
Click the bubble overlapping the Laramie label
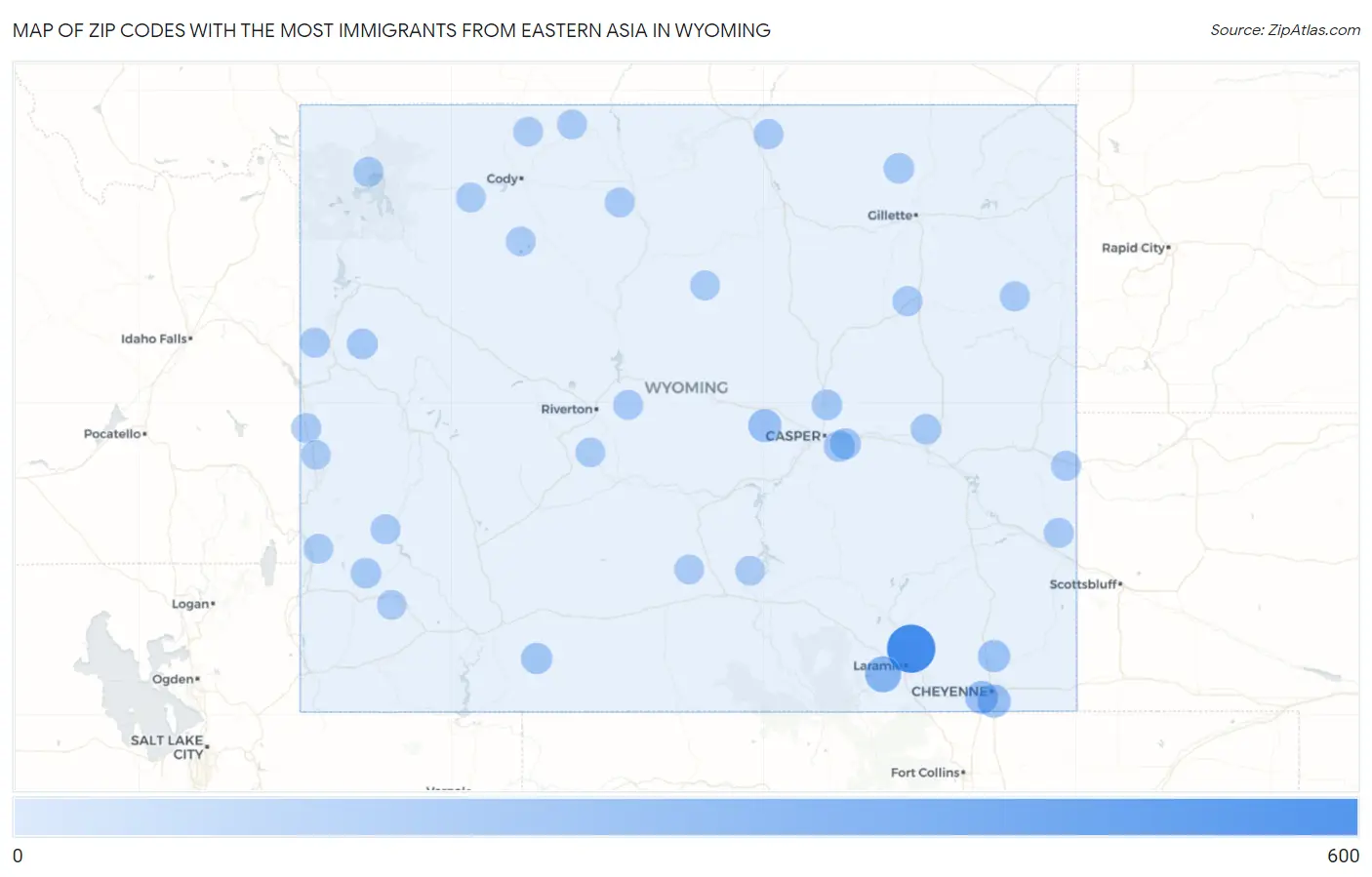(883, 674)
